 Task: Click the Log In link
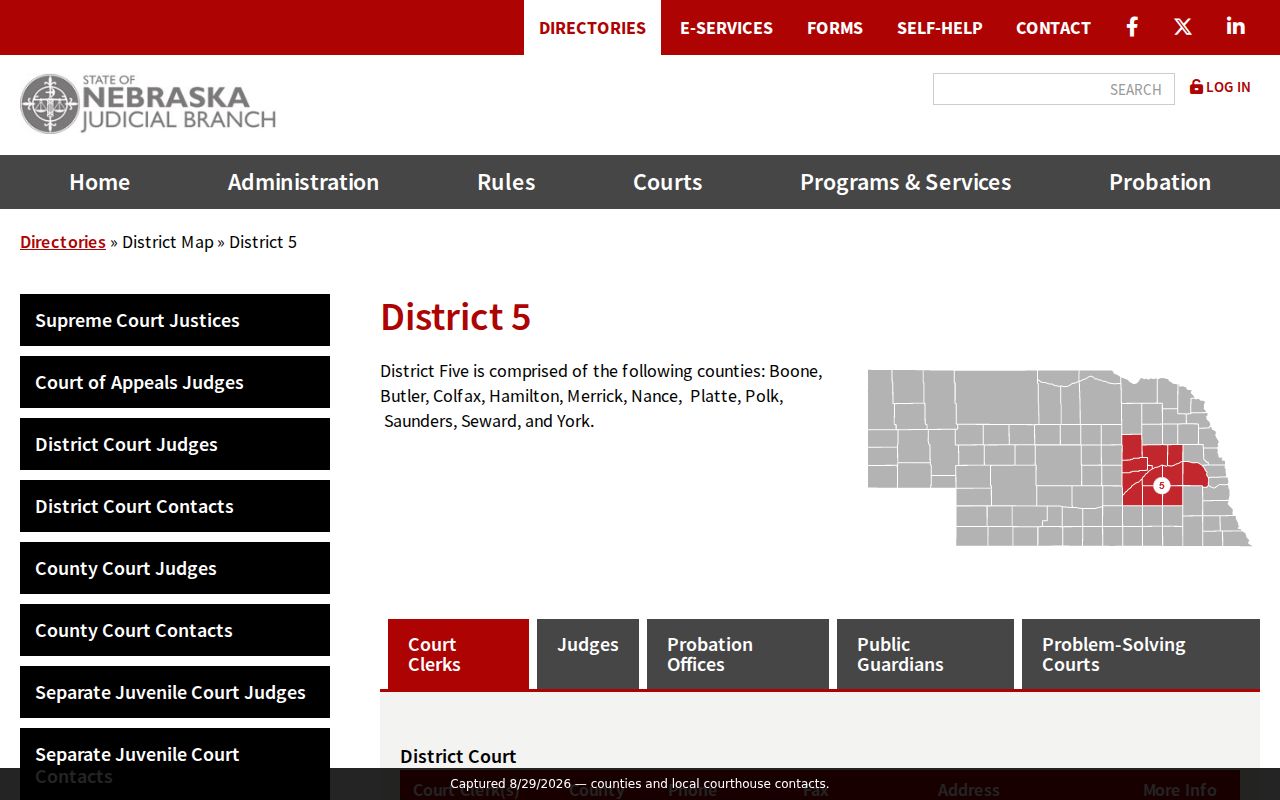click(1220, 87)
